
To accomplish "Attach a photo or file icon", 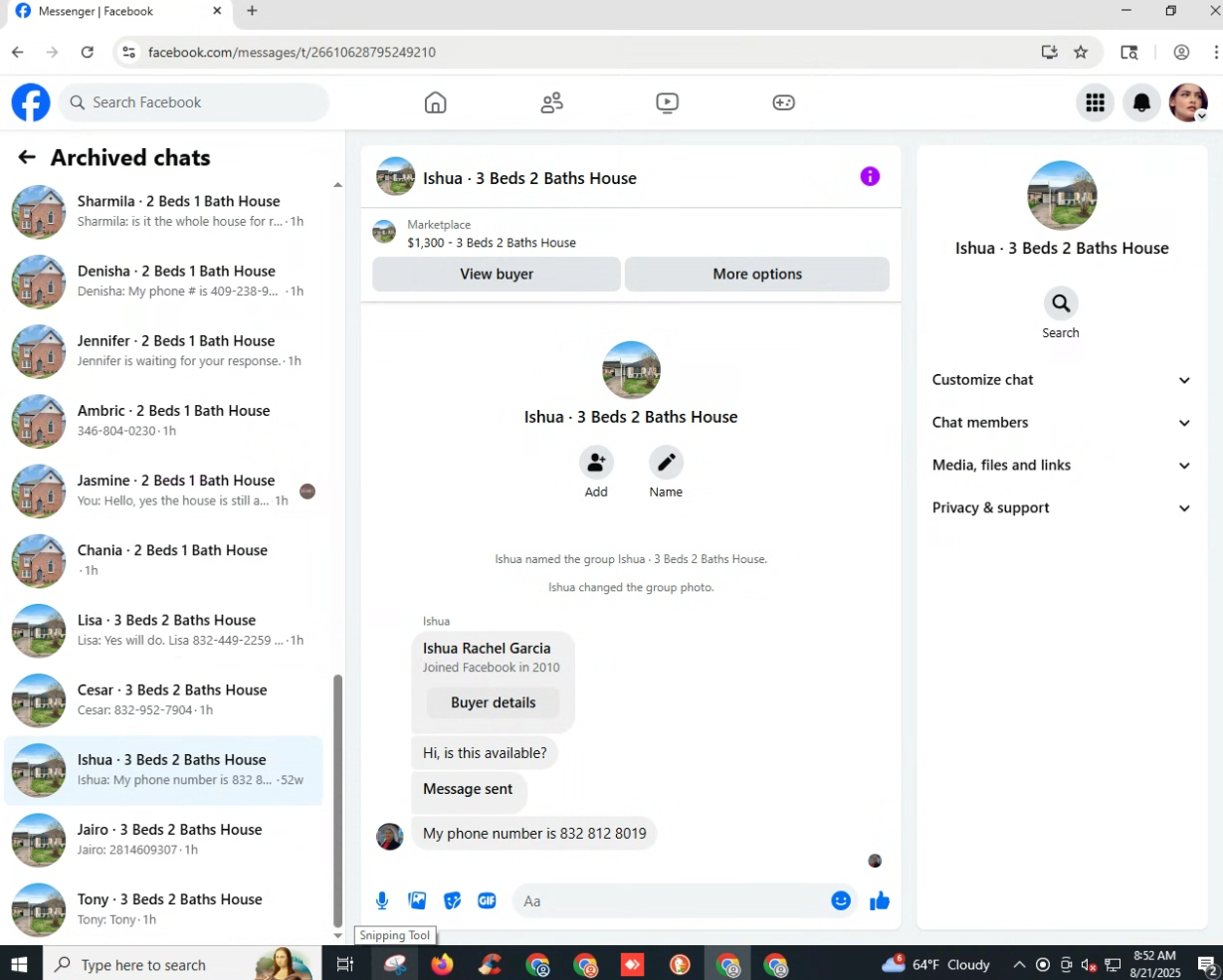I will click(418, 901).
